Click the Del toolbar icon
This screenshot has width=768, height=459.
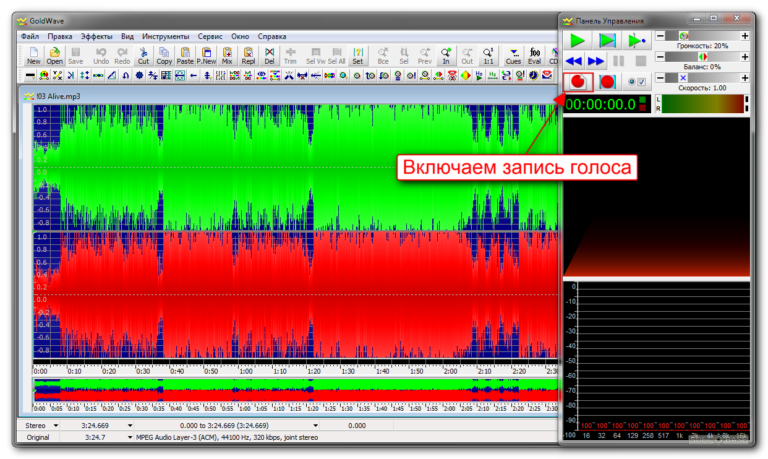[x=269, y=55]
